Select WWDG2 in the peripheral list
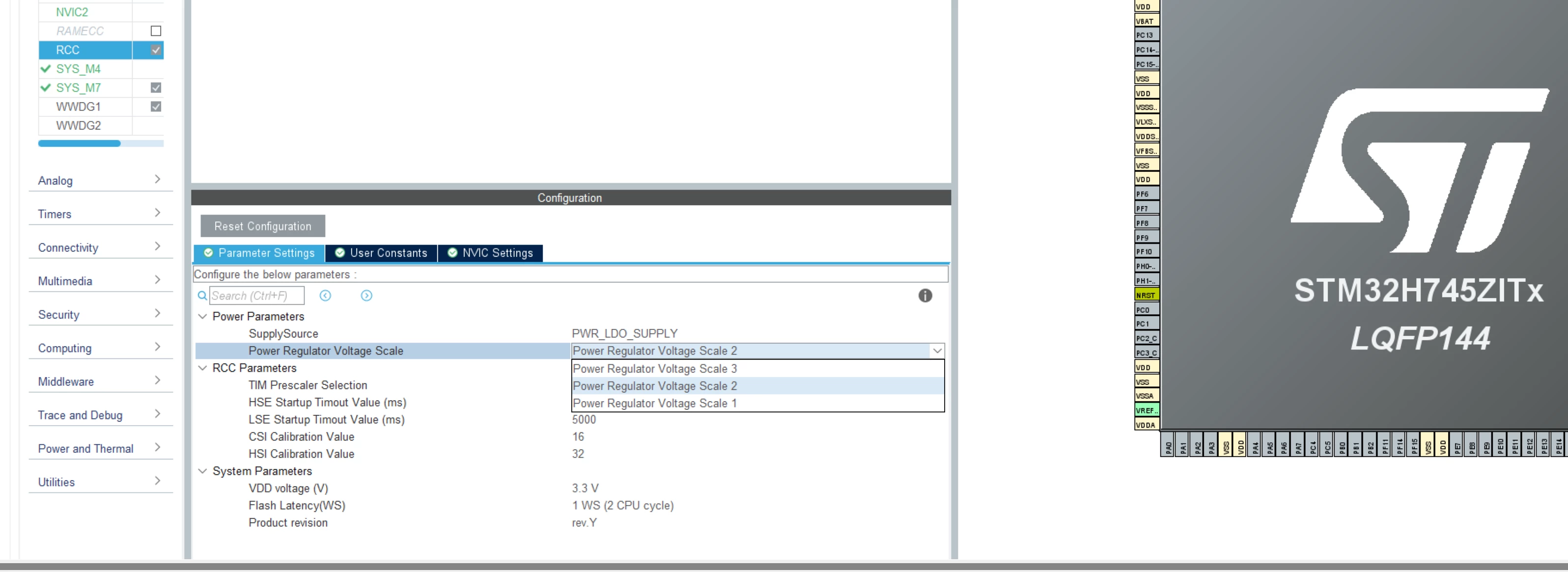This screenshot has width=1568, height=572. click(79, 125)
